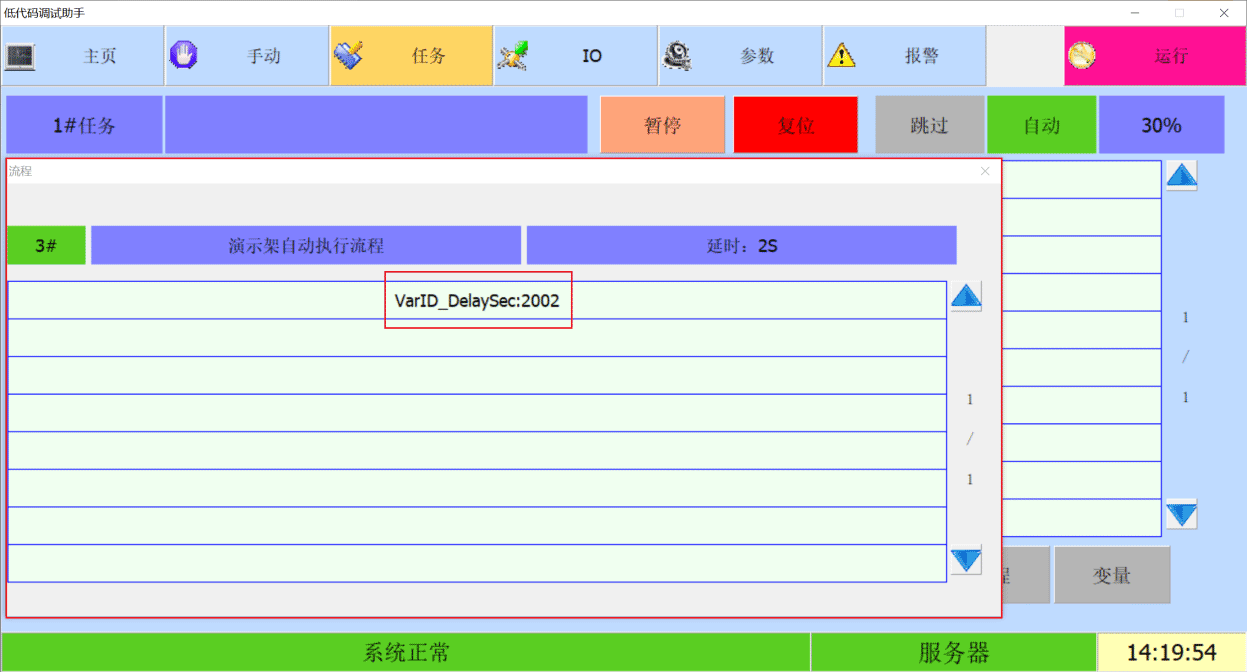
Task: Click the red 复位 reset button
Action: (796, 125)
